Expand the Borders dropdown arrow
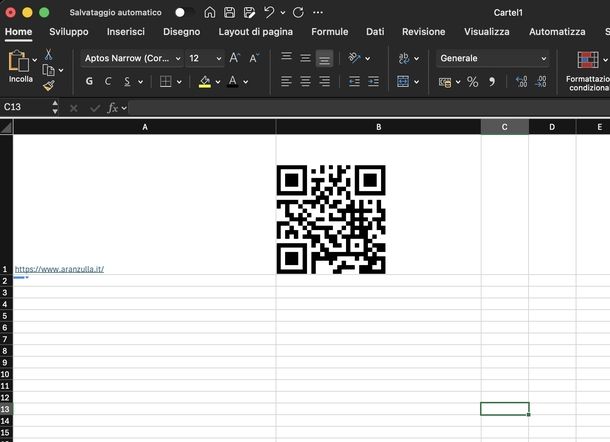Image resolution: width=610 pixels, height=442 pixels. [179, 82]
